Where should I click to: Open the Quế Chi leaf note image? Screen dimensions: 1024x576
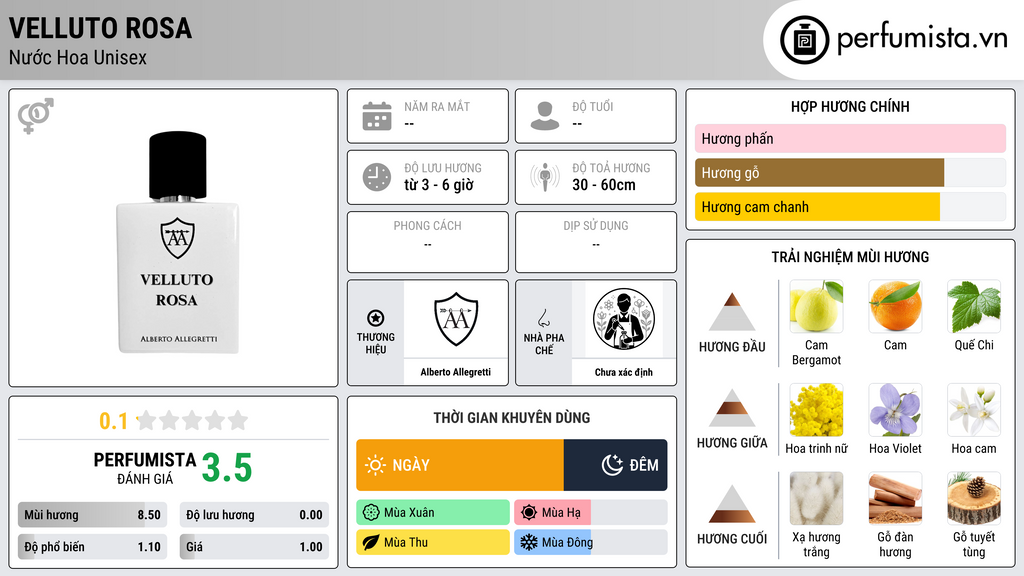974,307
